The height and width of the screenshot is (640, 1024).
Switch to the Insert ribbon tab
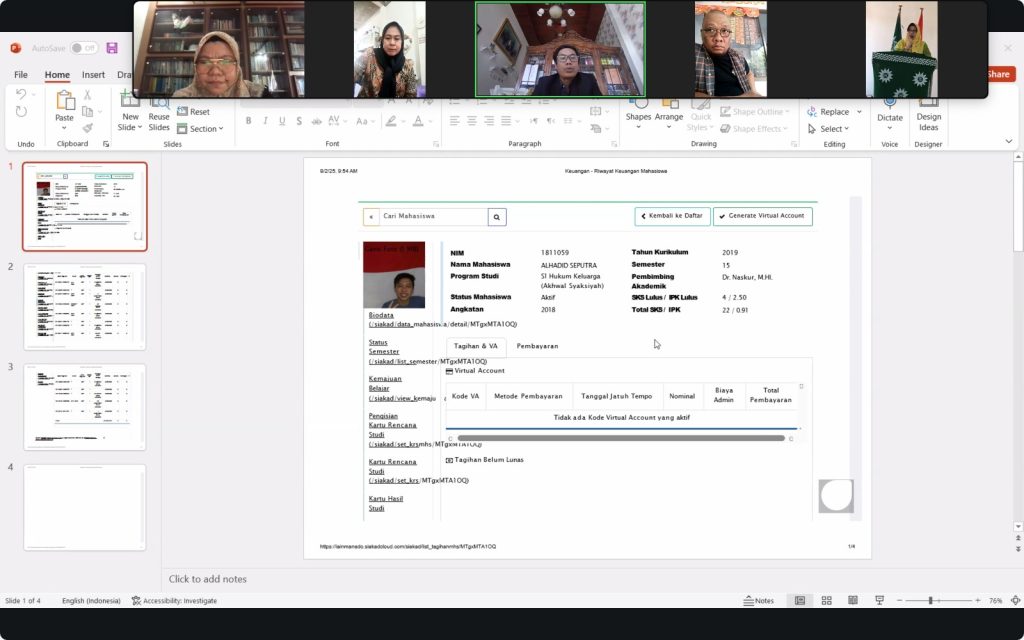tap(93, 75)
